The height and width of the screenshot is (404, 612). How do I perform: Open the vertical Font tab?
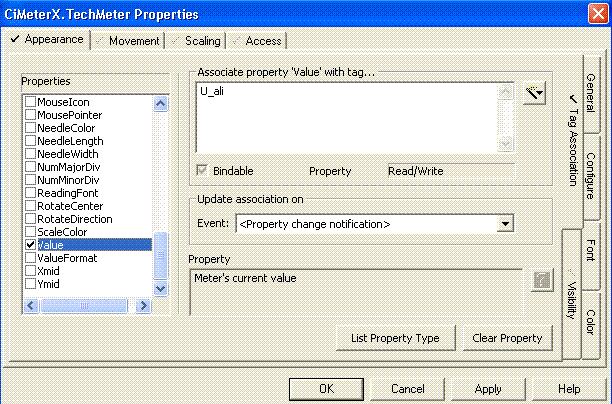click(x=590, y=249)
